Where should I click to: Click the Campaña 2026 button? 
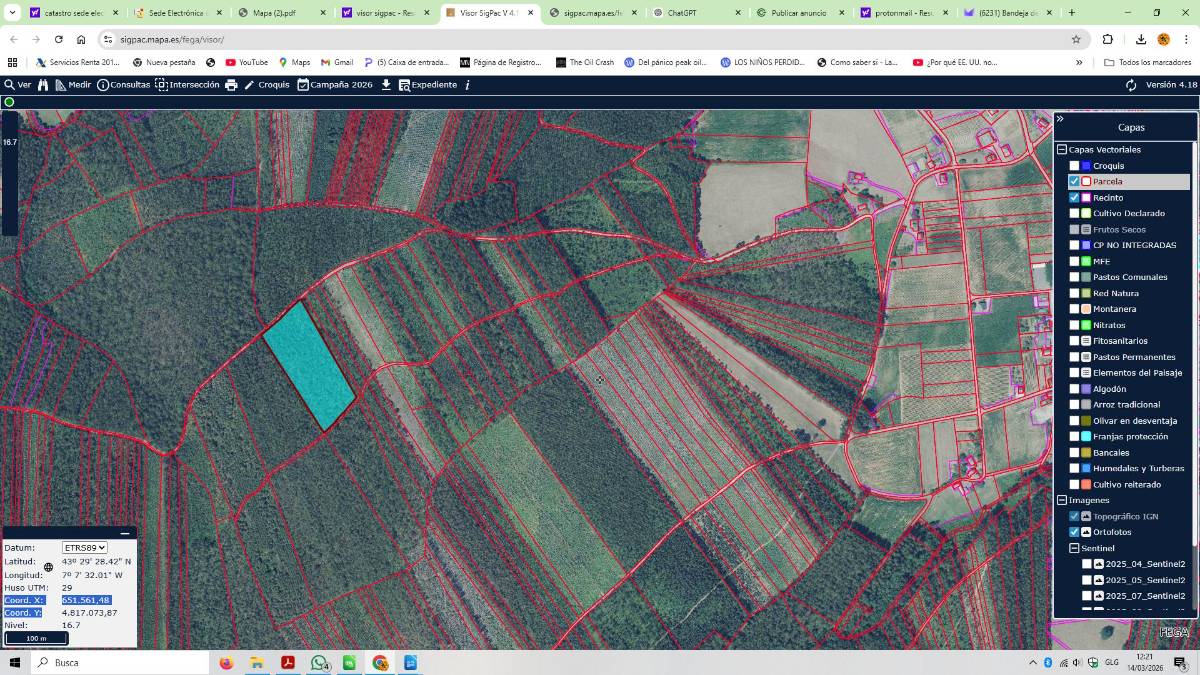click(334, 85)
